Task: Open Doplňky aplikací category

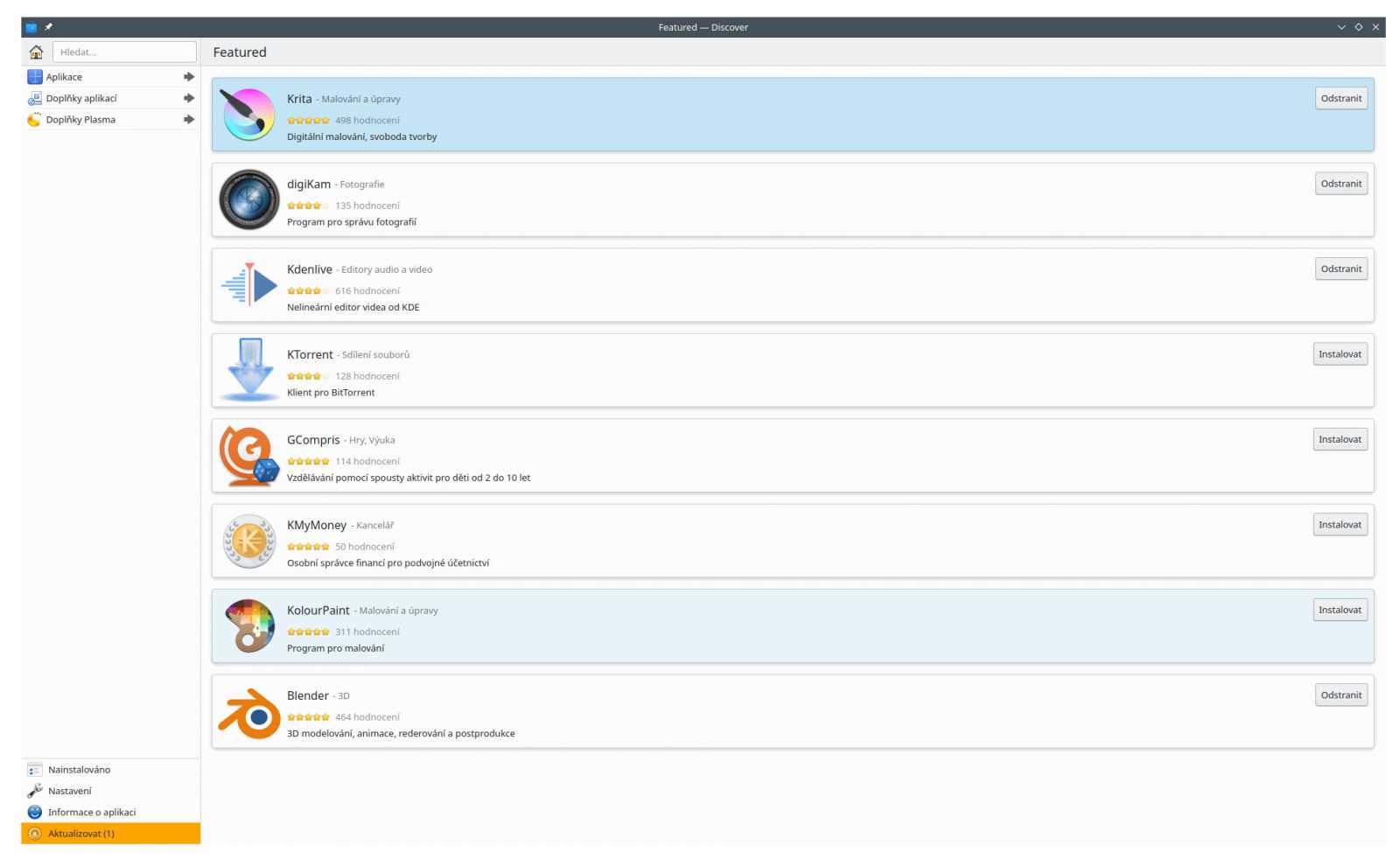Action: coord(111,99)
